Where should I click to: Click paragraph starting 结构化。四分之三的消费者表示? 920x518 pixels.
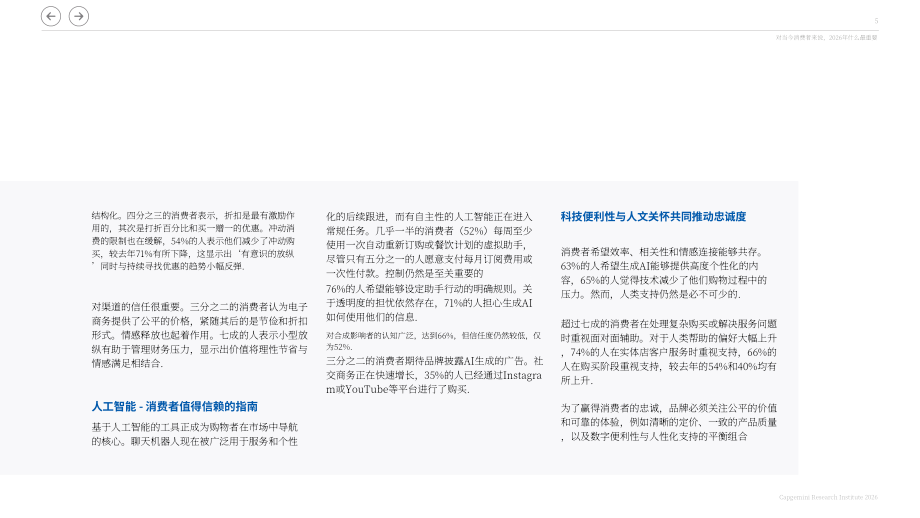[194, 241]
